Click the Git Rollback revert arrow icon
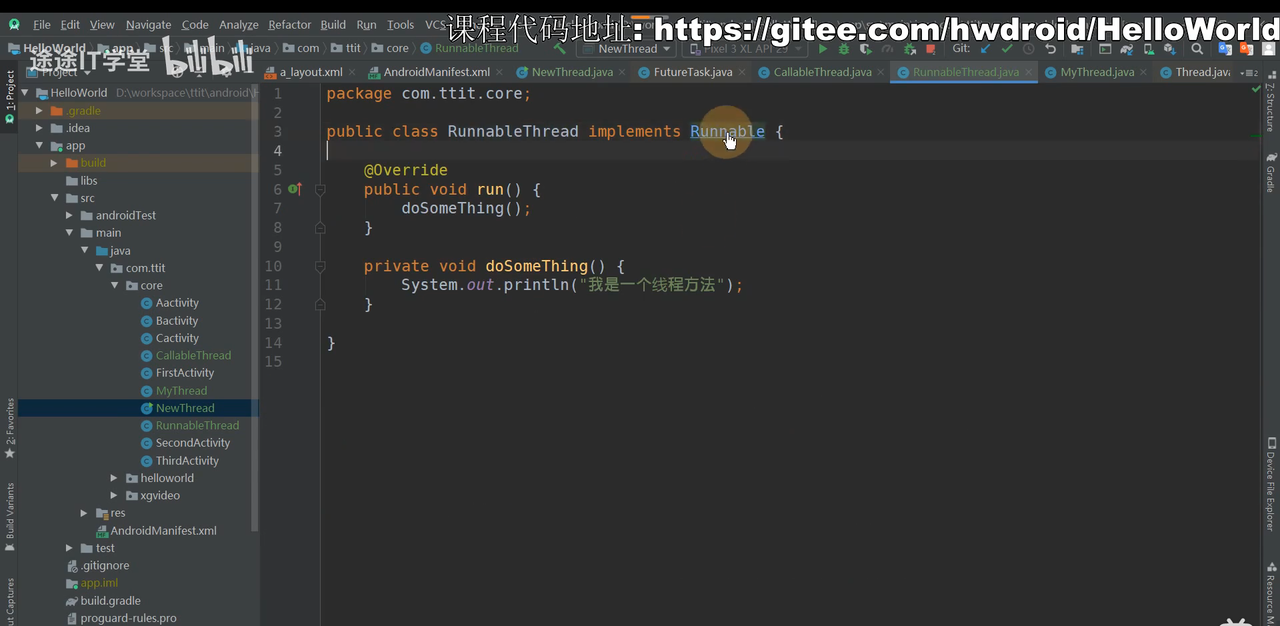The height and width of the screenshot is (626, 1280). coord(1050,48)
